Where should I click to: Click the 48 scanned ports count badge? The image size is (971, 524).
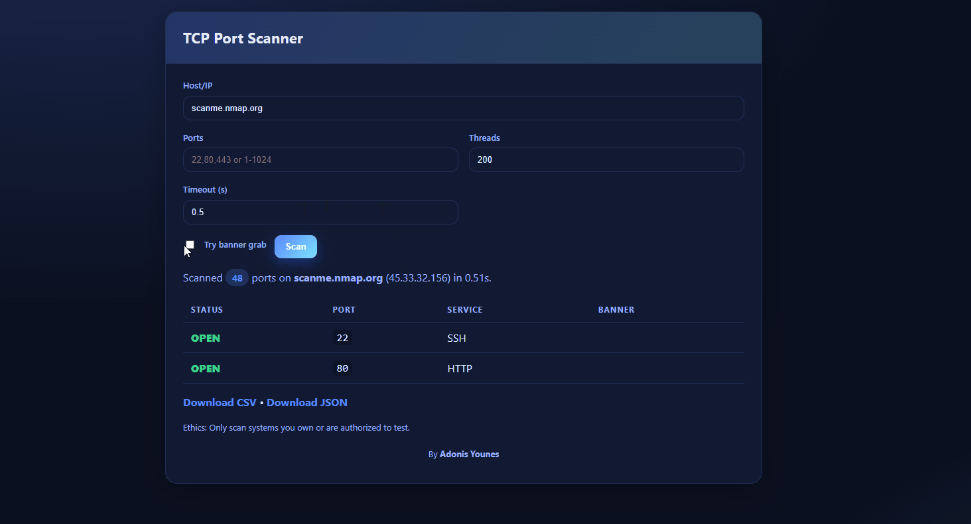pyautogui.click(x=237, y=278)
